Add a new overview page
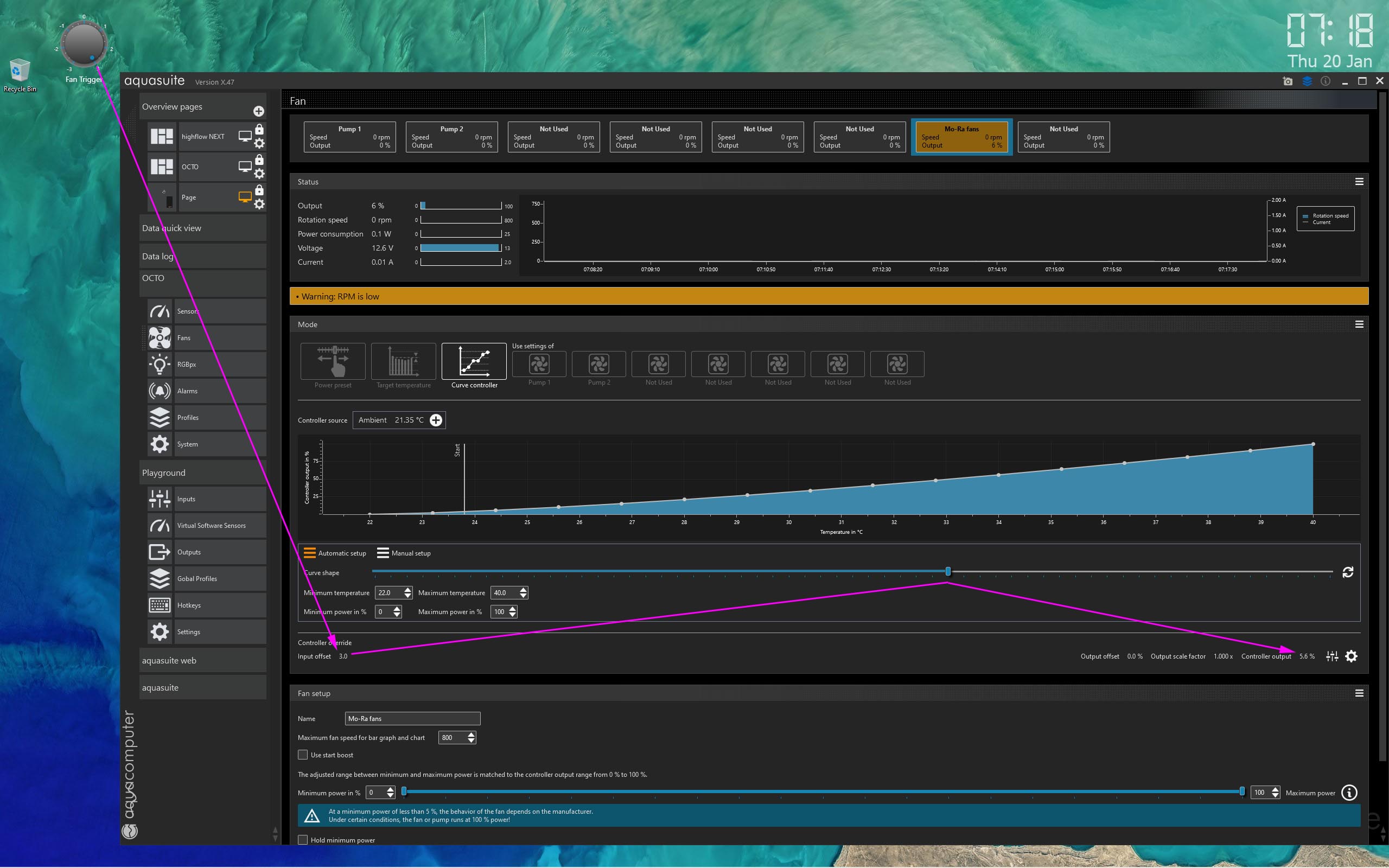This screenshot has width=1389, height=868. tap(259, 111)
